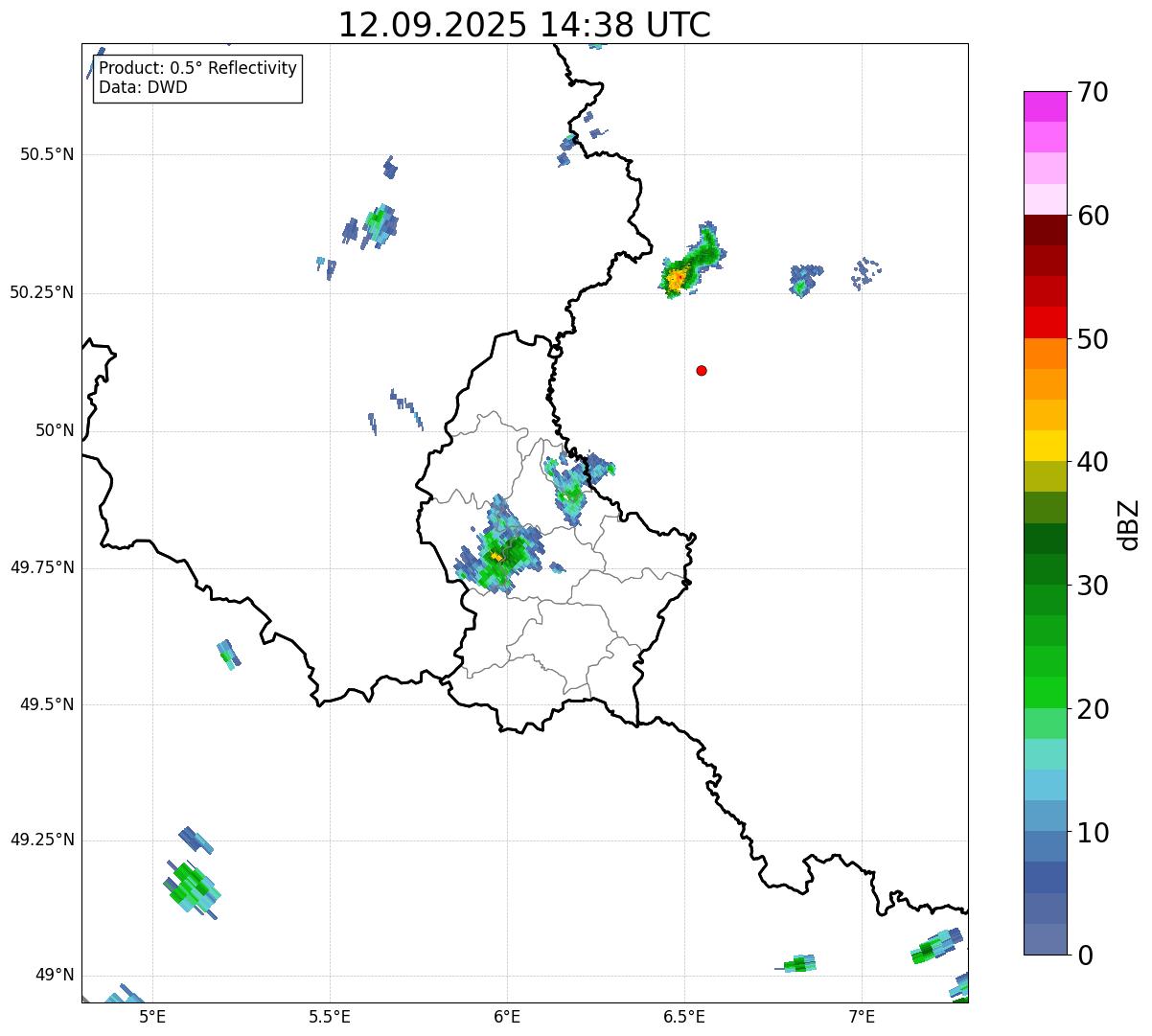Click the red dot location marker
Screen dimensions: 1152x1036
point(702,370)
